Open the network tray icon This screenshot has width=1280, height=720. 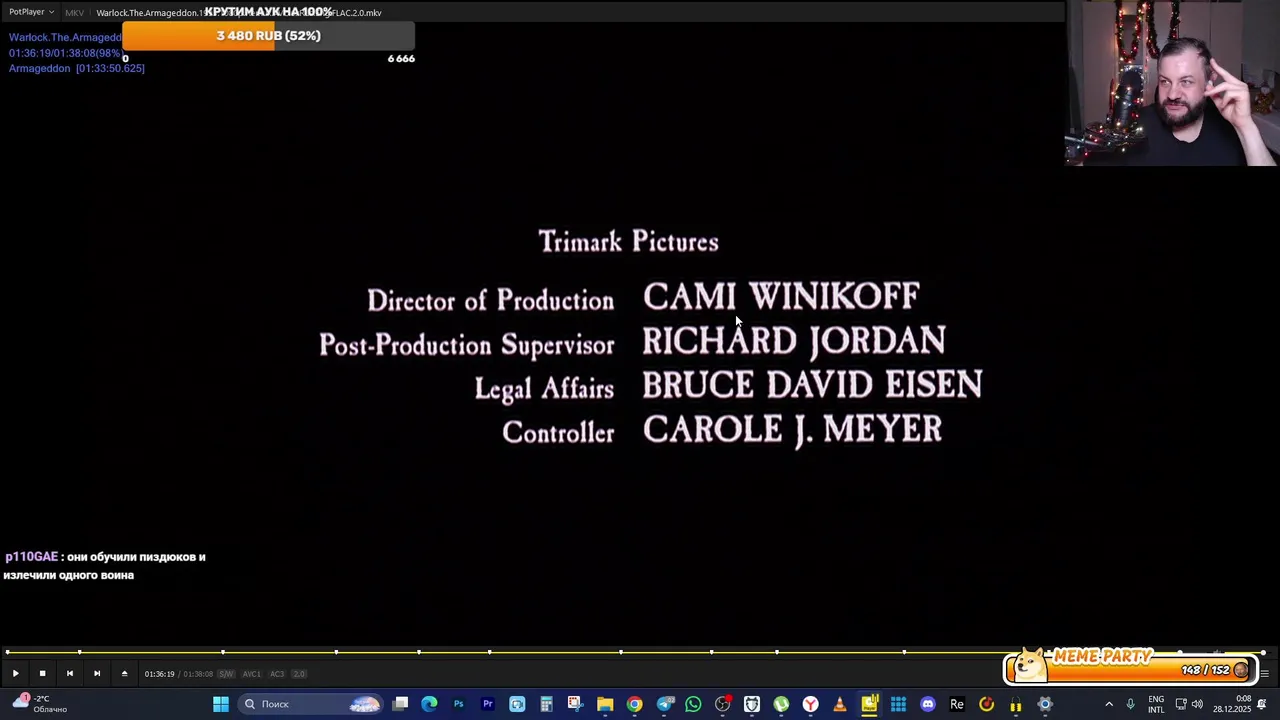coord(1180,704)
